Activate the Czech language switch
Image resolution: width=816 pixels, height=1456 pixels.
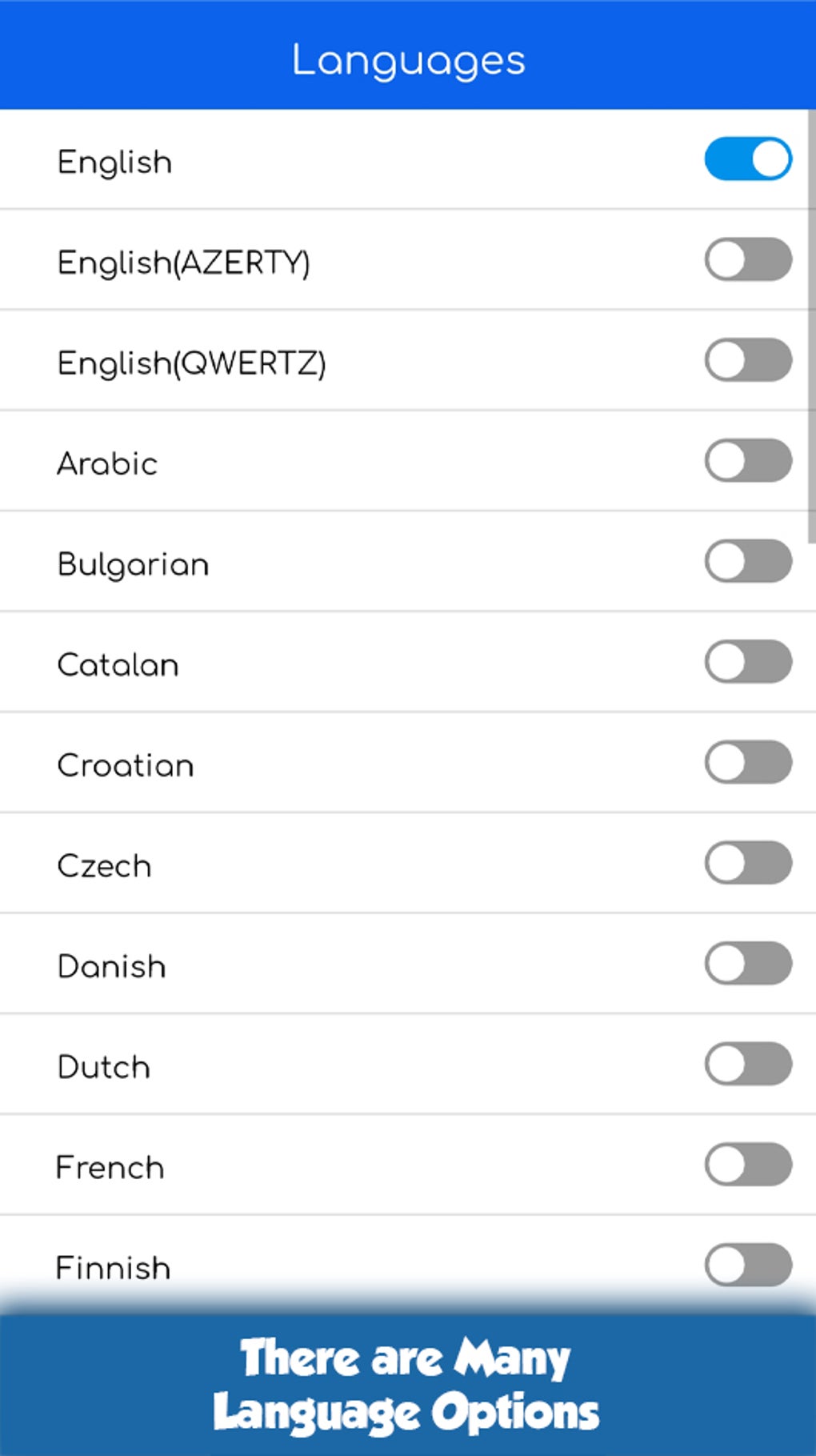[748, 863]
